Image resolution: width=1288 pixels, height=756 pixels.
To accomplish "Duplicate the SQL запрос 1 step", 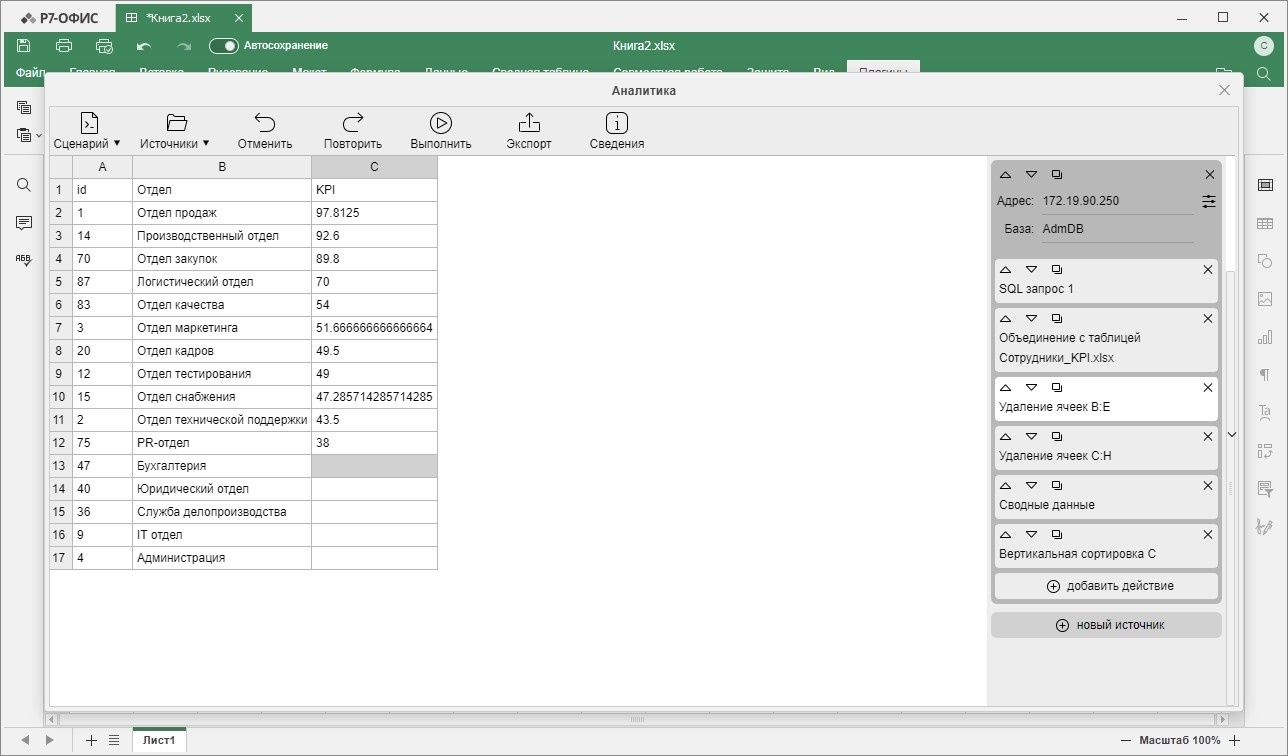I will click(1057, 270).
